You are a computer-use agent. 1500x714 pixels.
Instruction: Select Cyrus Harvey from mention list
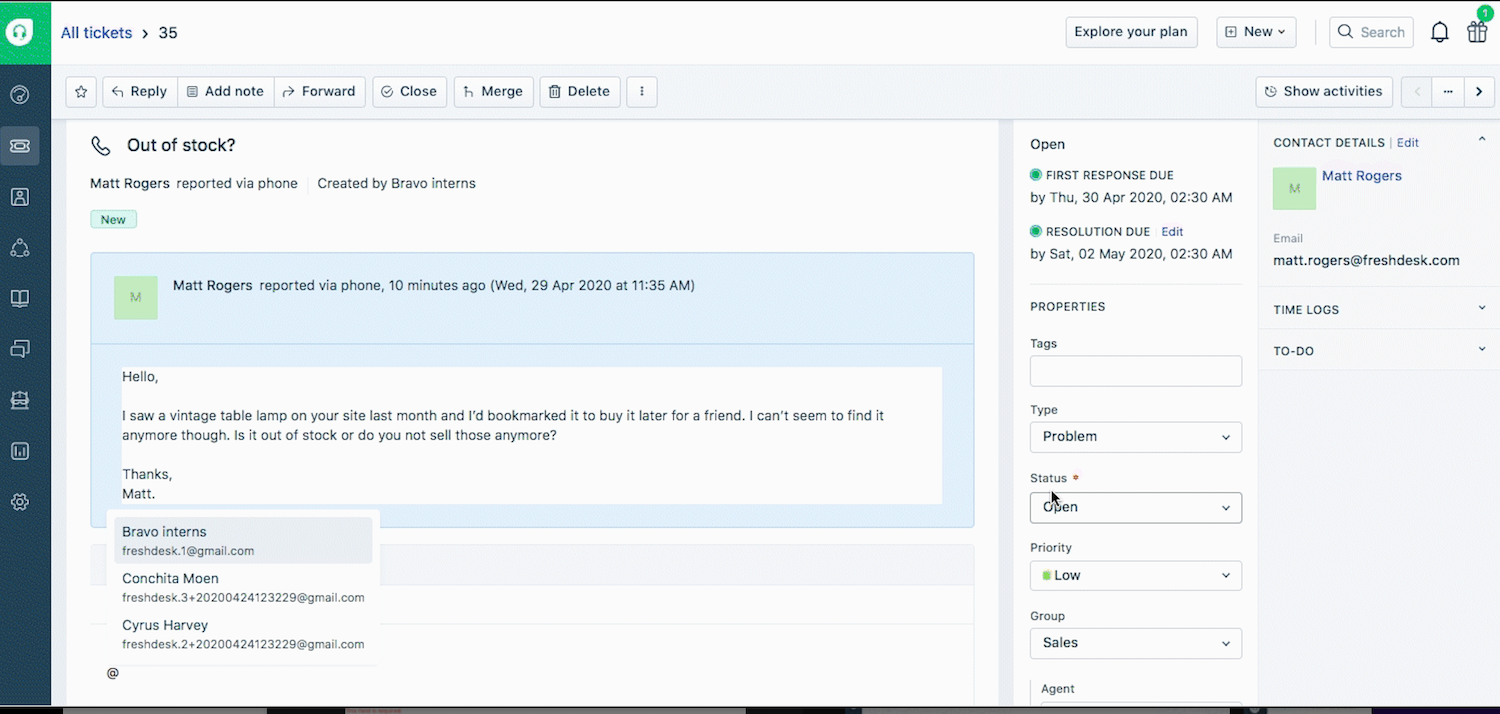tap(243, 635)
